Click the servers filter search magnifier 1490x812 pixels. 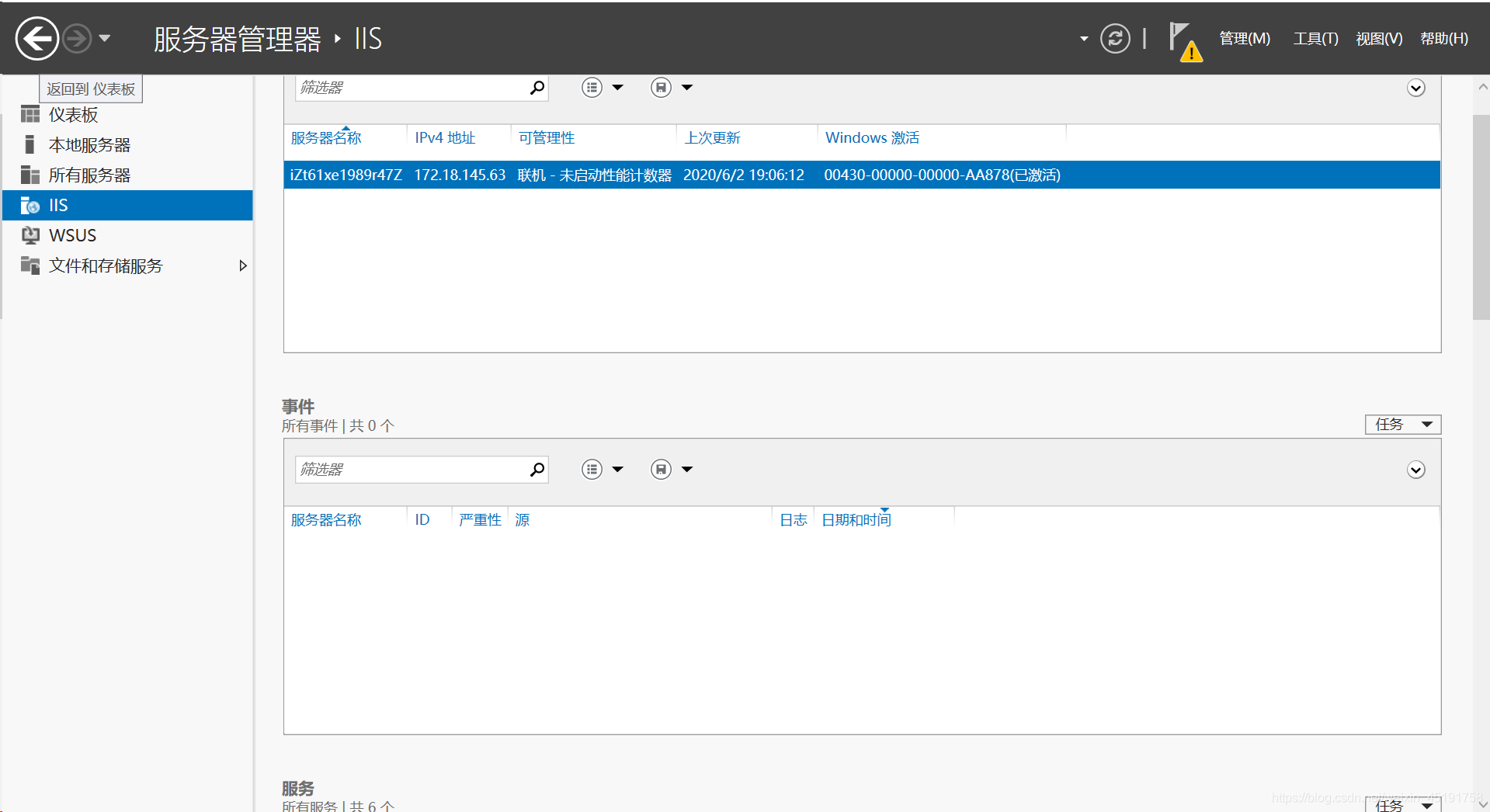point(537,88)
